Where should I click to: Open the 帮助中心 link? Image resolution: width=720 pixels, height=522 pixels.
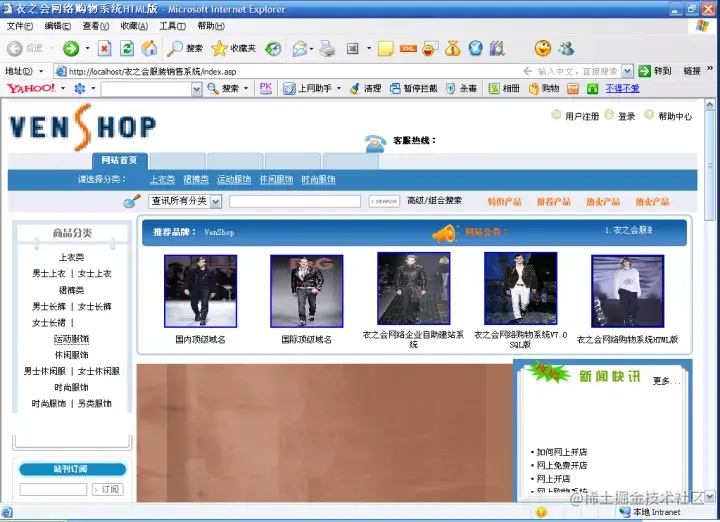675,116
